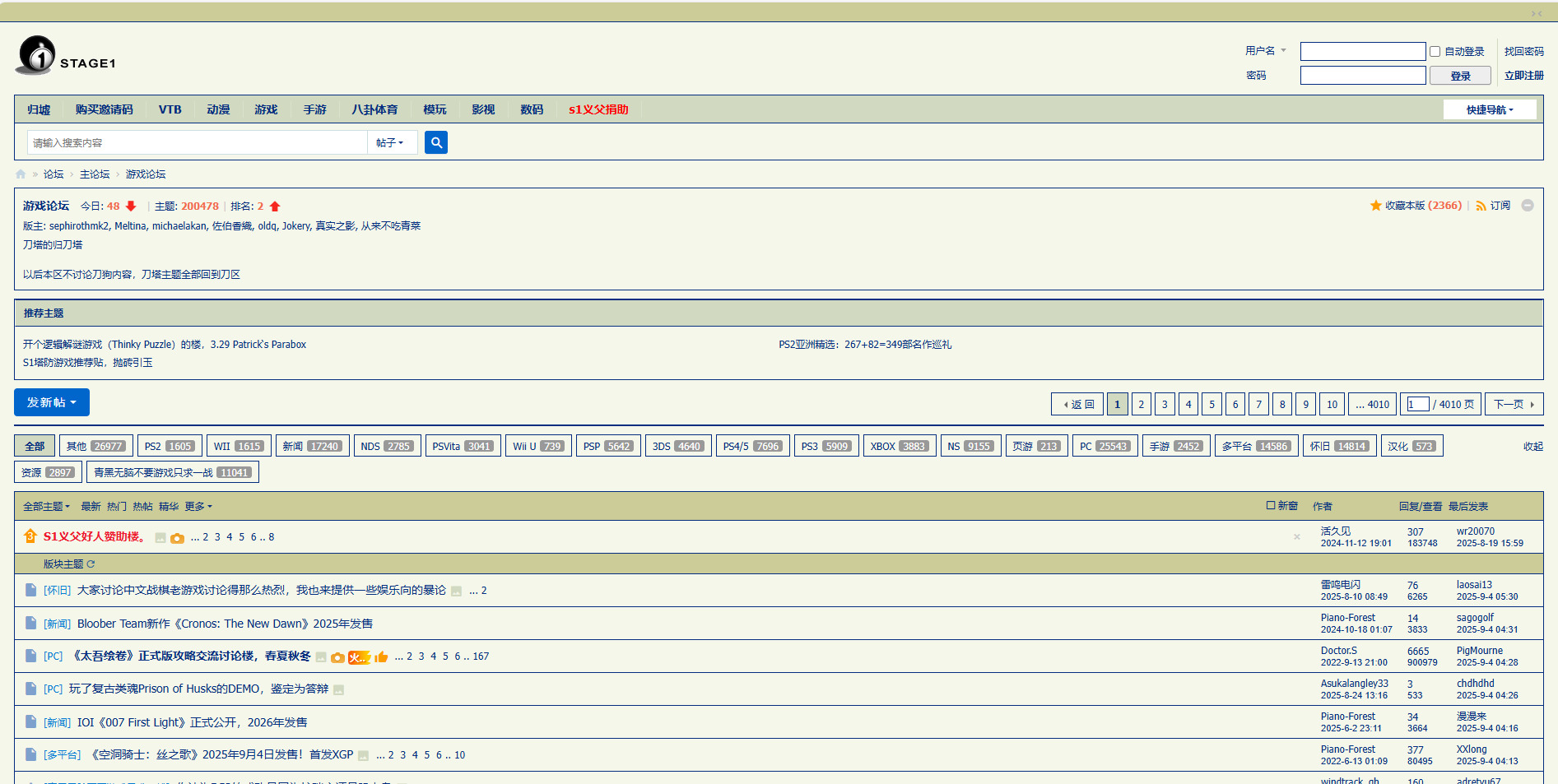Open page 167 of the 太吾绘卷 thread
This screenshot has width=1558, height=784.
coord(481,656)
